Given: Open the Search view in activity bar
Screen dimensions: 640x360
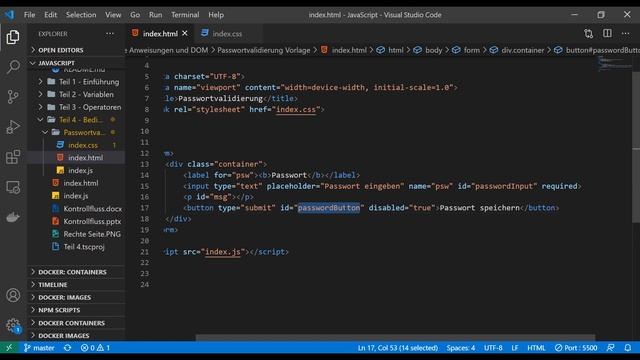Looking at the screenshot, I should click(x=13, y=67).
